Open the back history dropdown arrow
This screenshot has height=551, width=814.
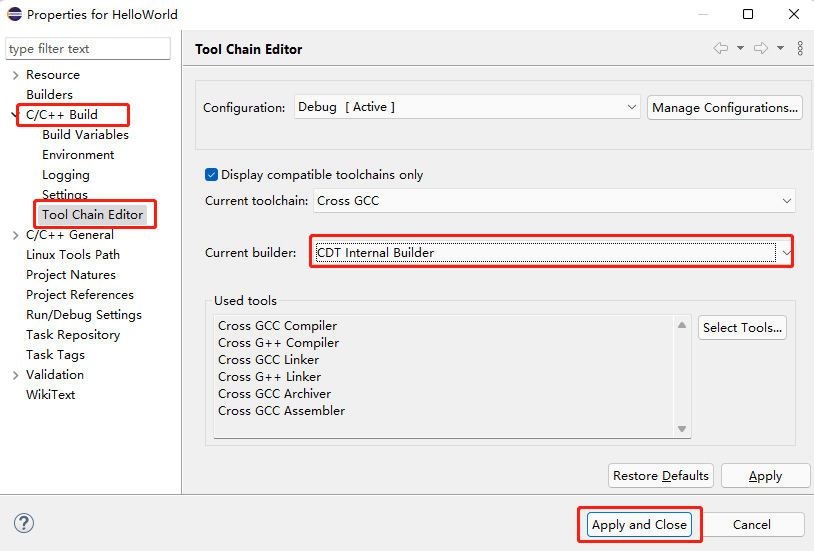(740, 48)
